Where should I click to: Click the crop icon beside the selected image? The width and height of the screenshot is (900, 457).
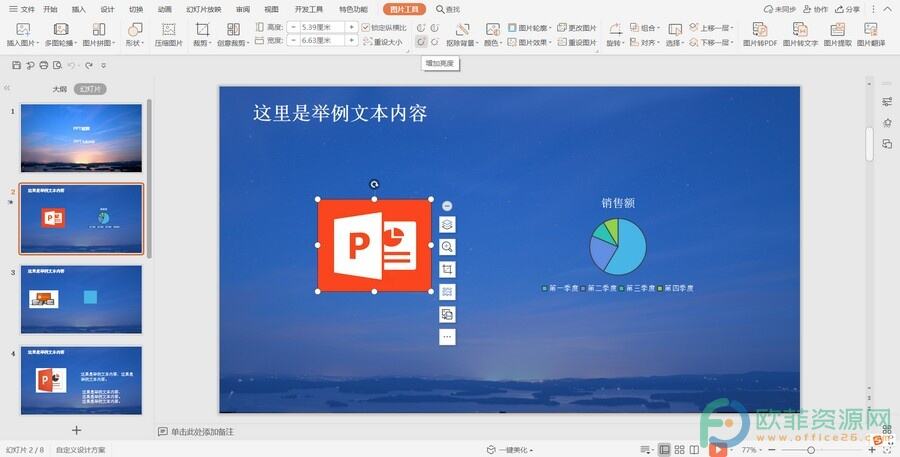pyautogui.click(x=447, y=269)
